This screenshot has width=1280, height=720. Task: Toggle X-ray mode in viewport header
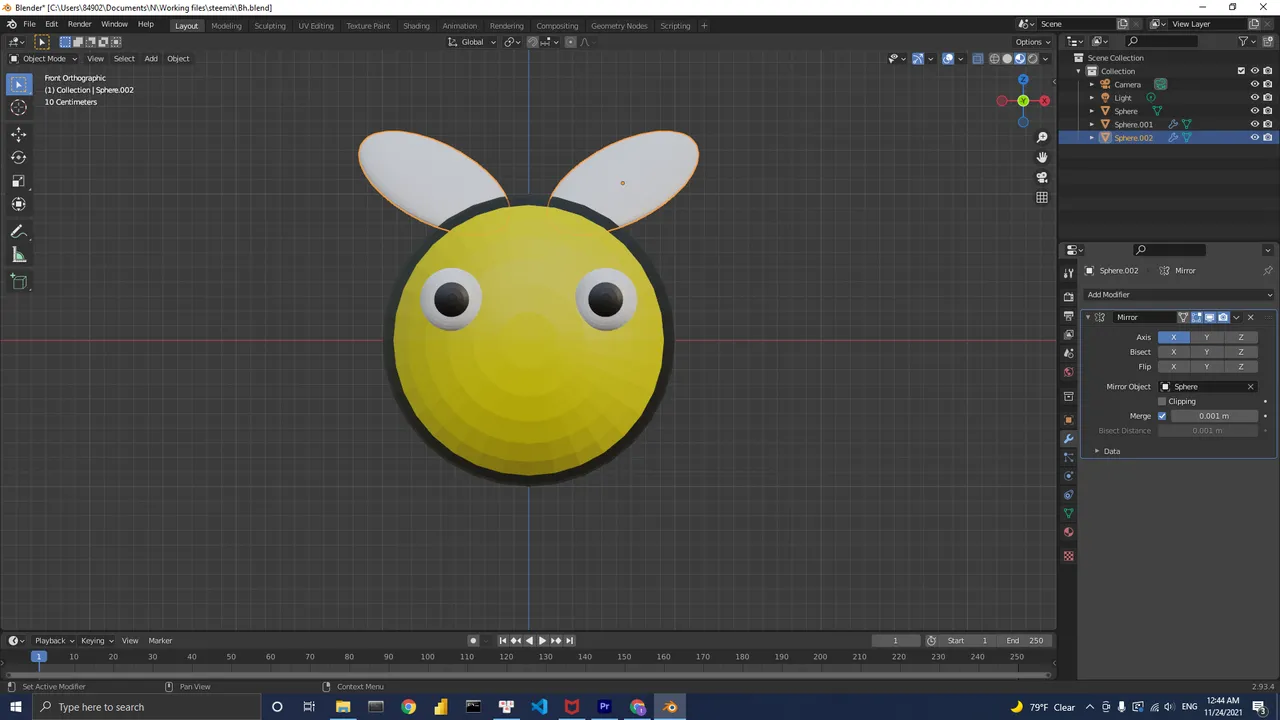click(x=978, y=58)
